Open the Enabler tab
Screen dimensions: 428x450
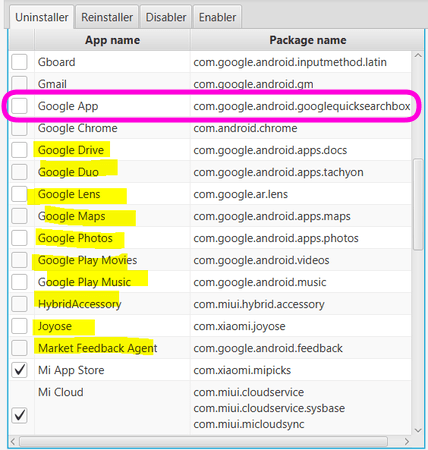pos(217,17)
